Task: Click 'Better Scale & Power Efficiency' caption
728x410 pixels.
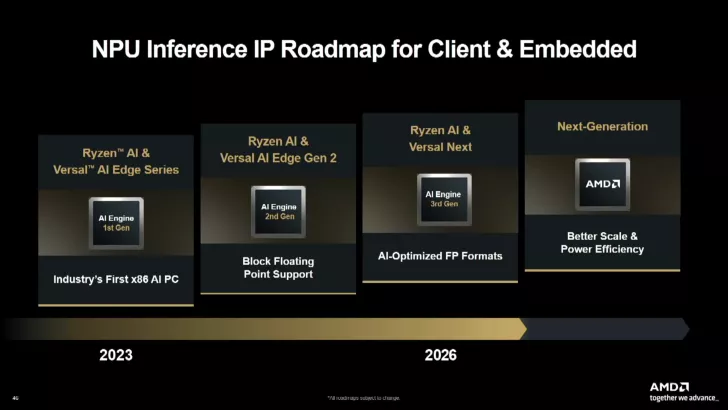Action: (x=602, y=242)
